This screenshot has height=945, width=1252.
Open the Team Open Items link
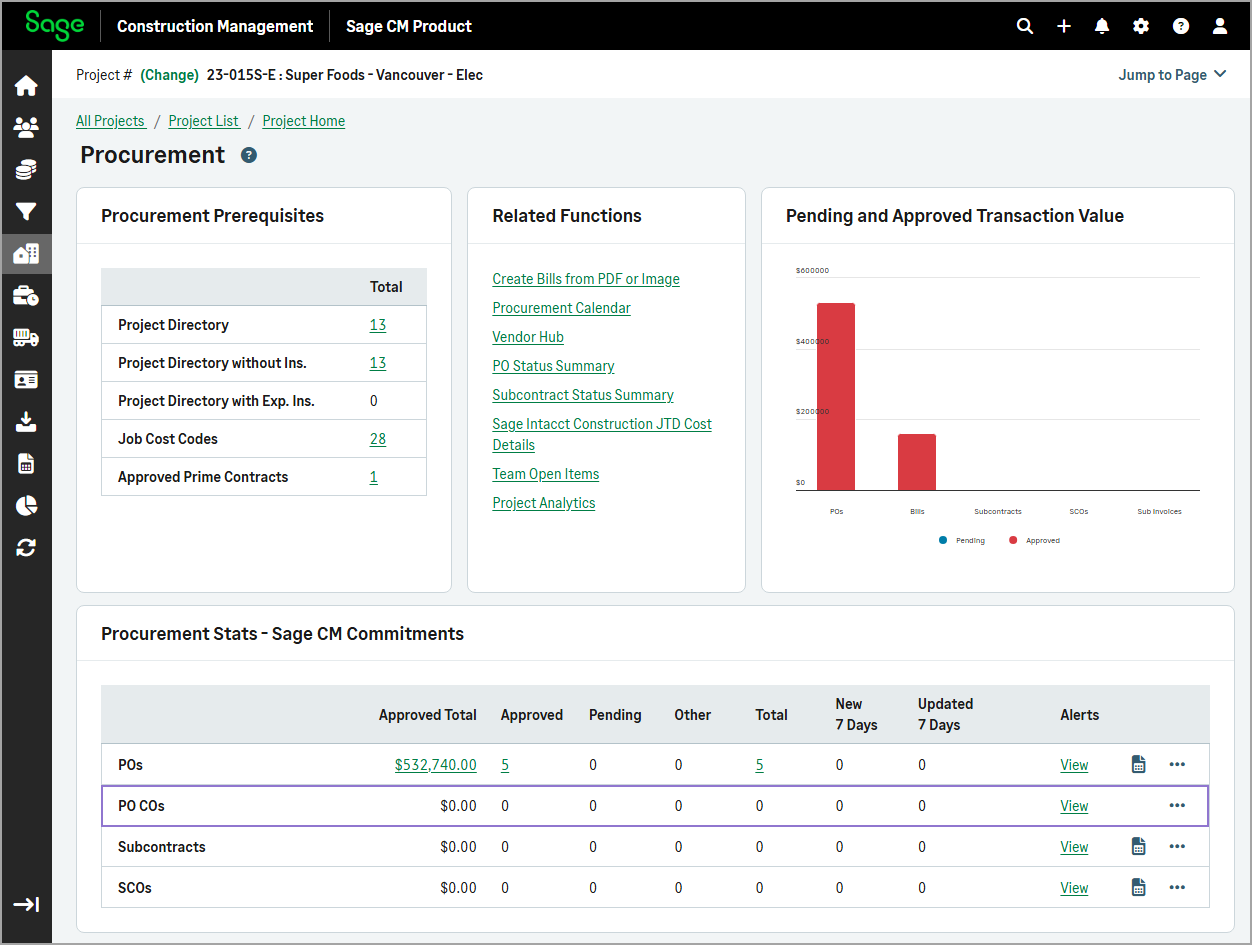(x=546, y=474)
